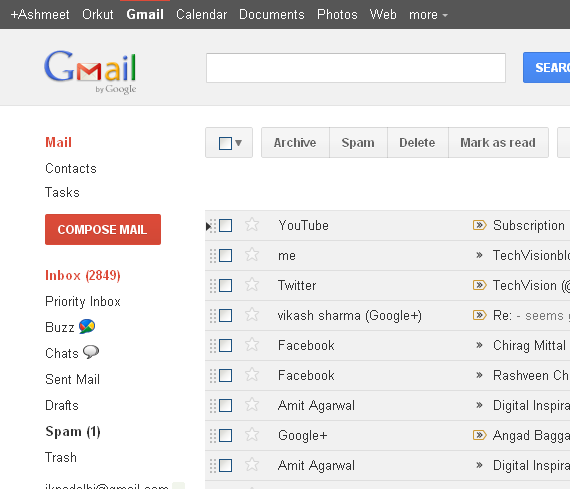The image size is (570, 489).
Task: Check the vikash sharma email checkbox
Action: click(225, 316)
